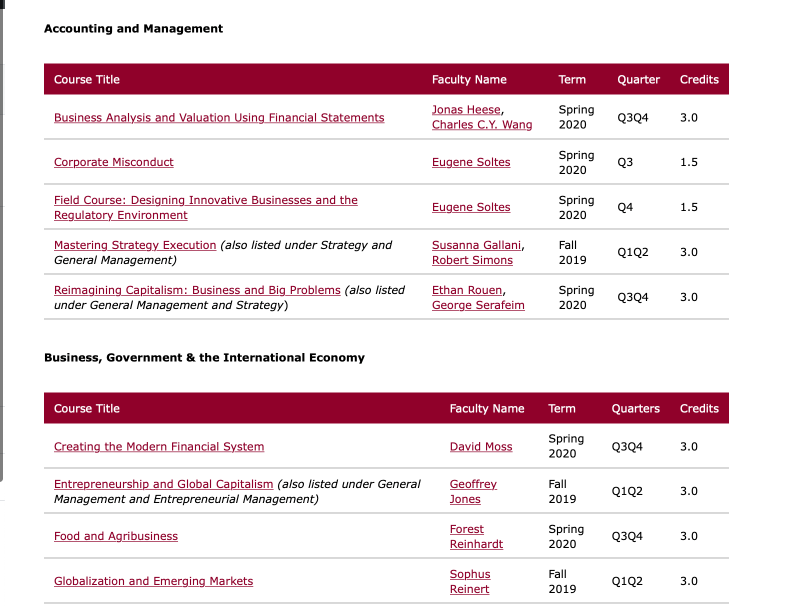The height and width of the screenshot is (607, 792).
Task: Open Jonas Heese faculty page
Action: (466, 110)
